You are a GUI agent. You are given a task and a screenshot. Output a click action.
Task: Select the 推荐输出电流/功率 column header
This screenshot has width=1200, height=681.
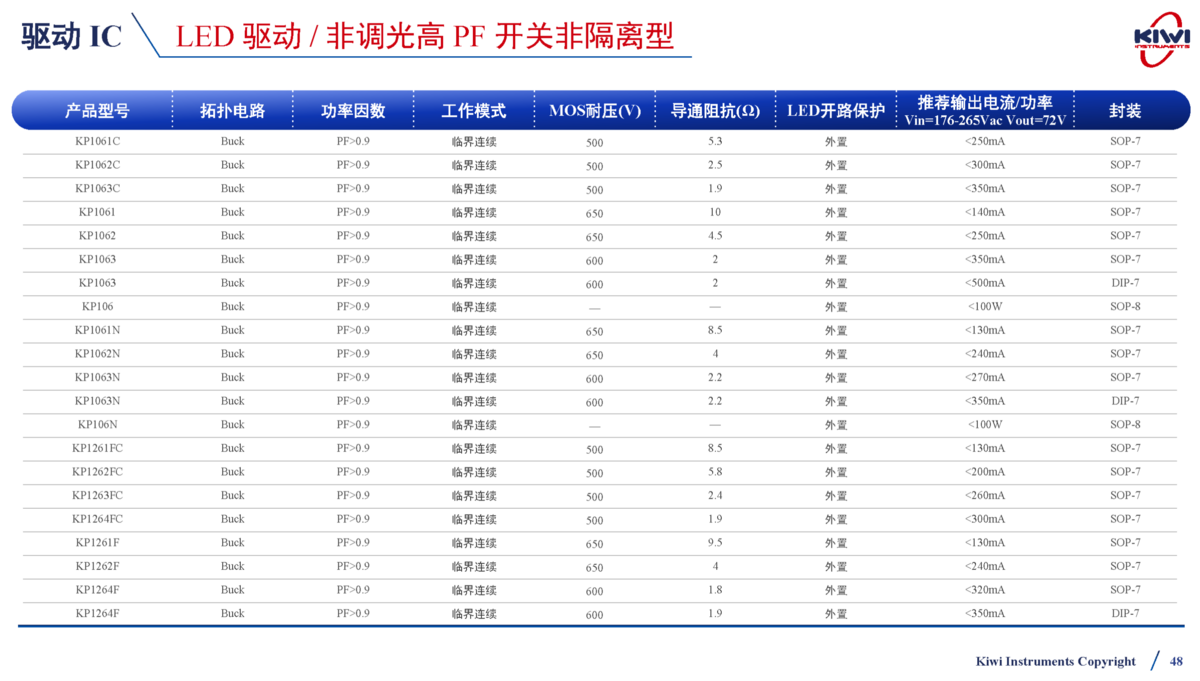985,110
